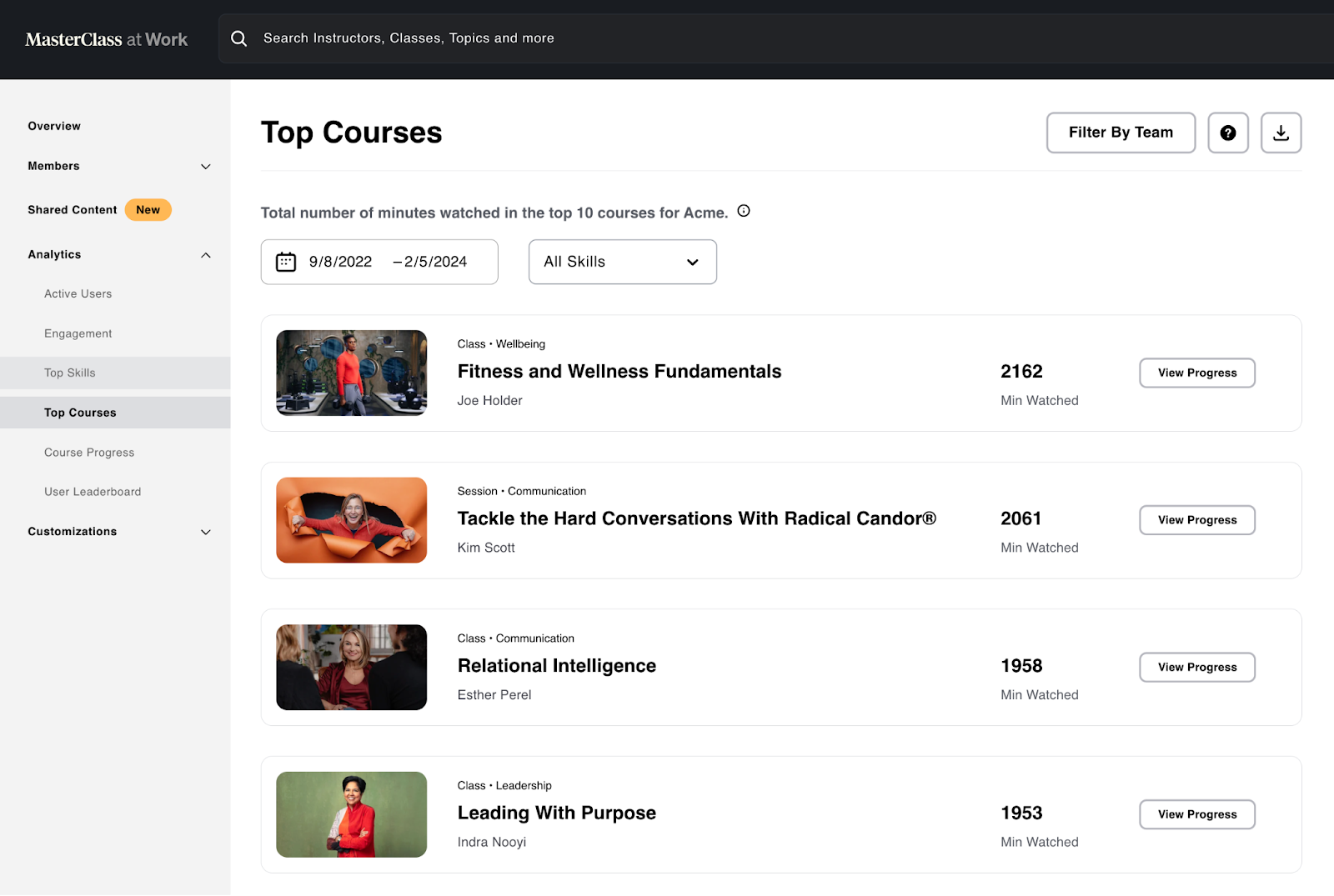Open the Relational Intelligence course thumbnail

point(352,668)
